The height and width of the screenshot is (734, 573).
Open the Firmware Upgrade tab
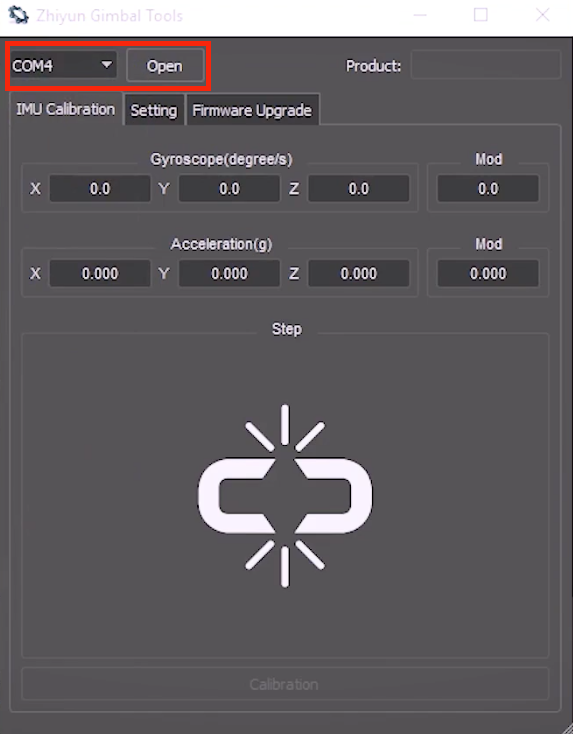252,110
